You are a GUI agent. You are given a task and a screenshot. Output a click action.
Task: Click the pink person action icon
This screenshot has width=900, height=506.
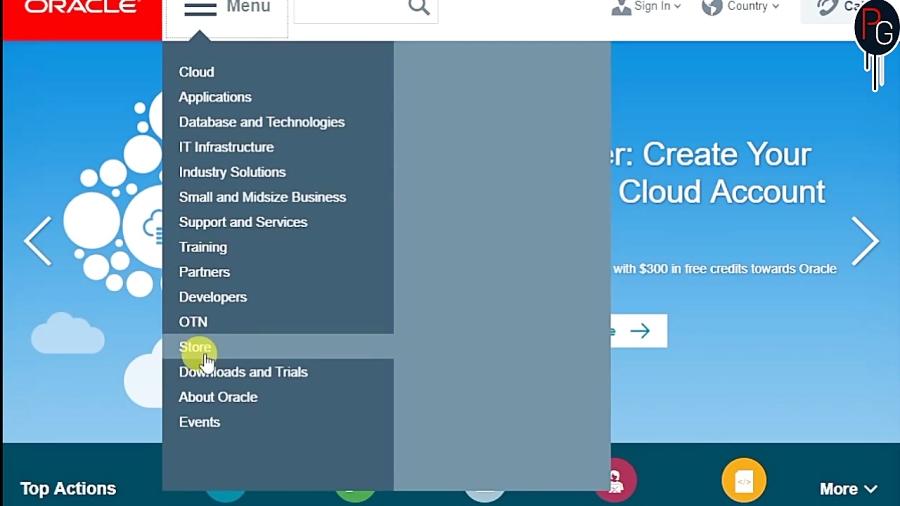618,480
